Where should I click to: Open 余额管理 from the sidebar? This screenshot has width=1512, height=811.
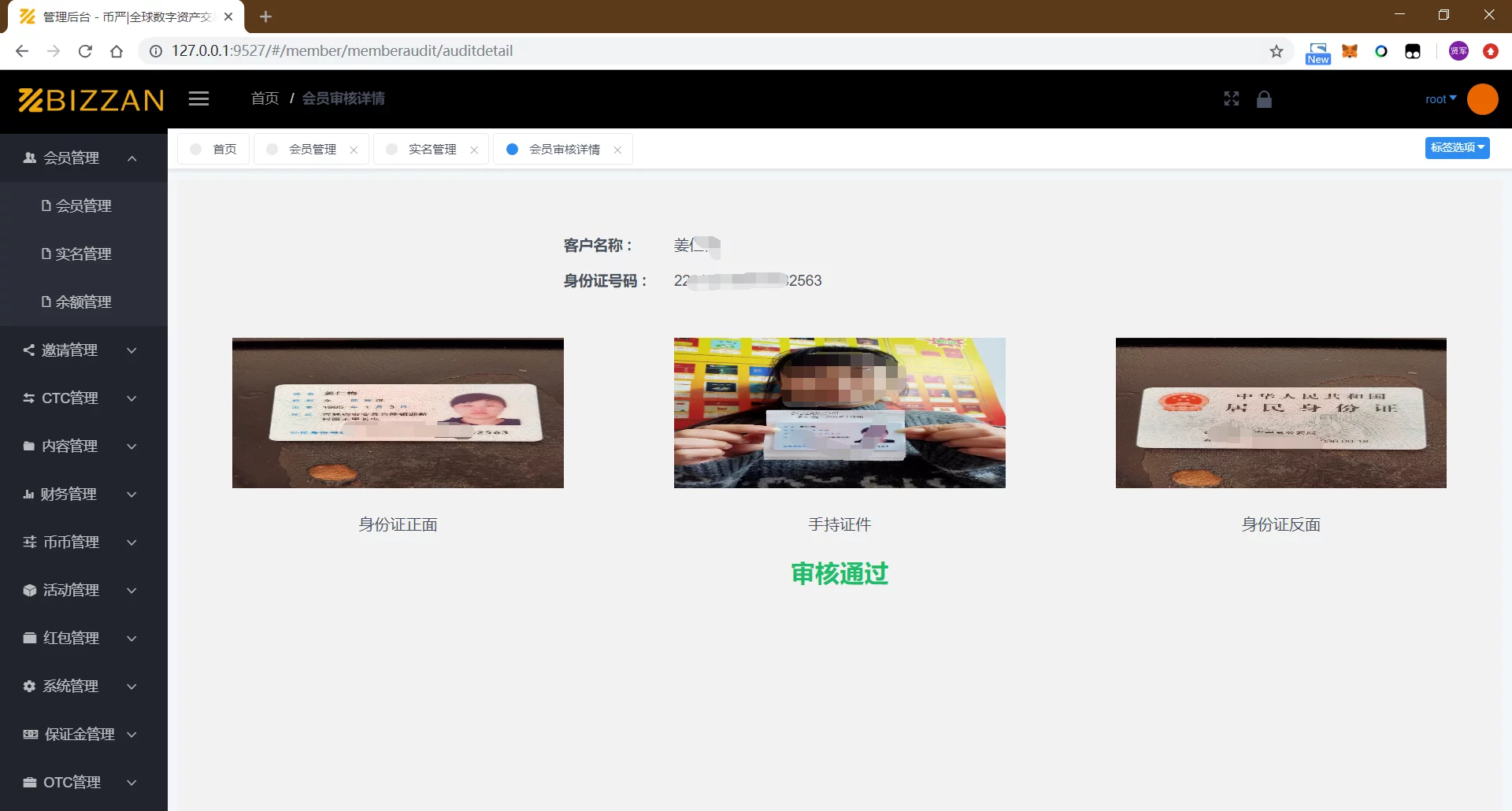tap(83, 302)
